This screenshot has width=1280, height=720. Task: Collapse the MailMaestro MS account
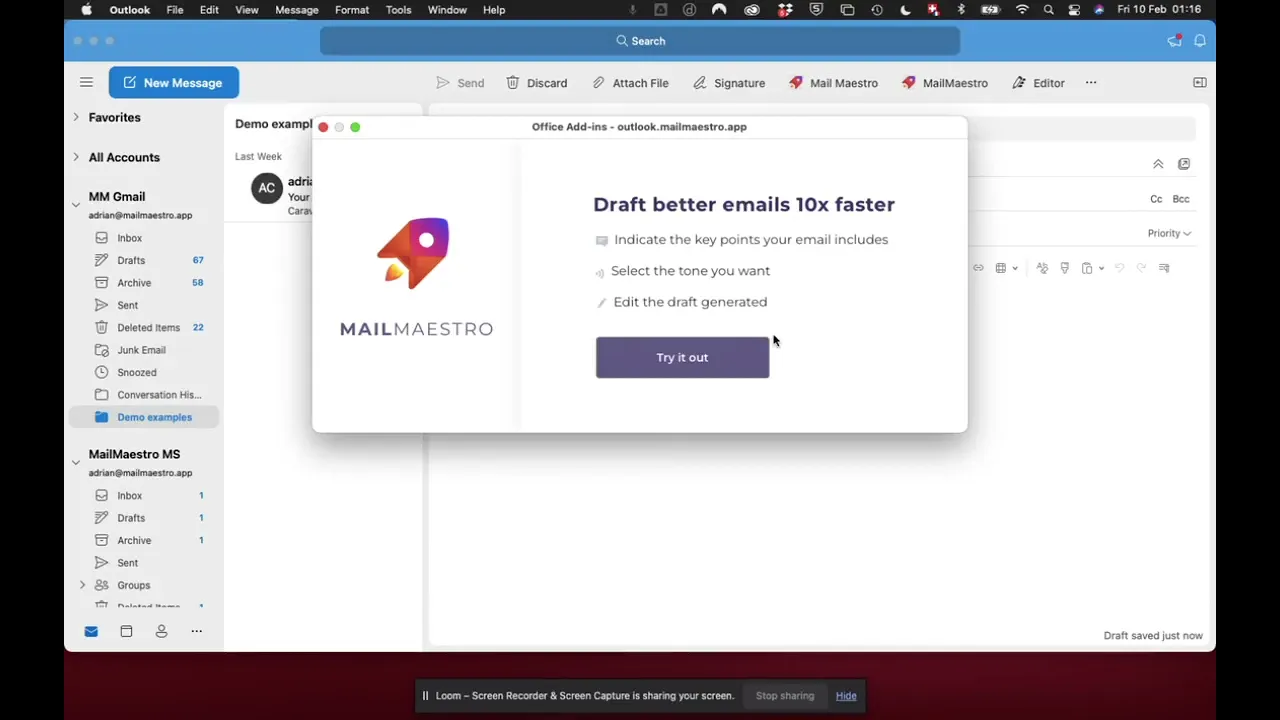pyautogui.click(x=76, y=462)
